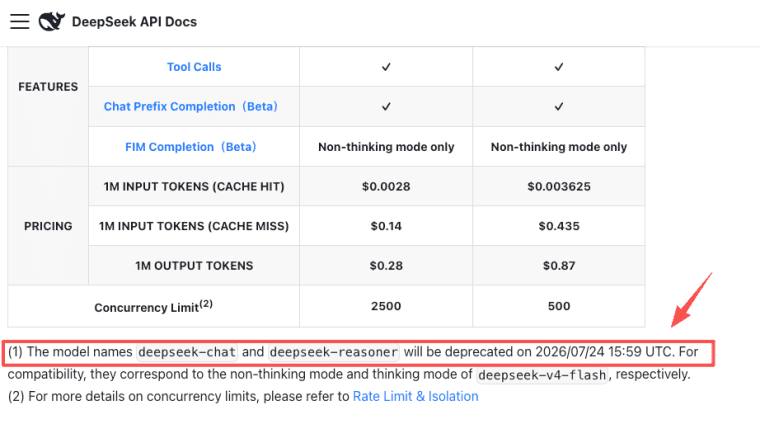This screenshot has height=424, width=760.
Task: Open the DeepSeek API Docs home title
Action: click(134, 22)
